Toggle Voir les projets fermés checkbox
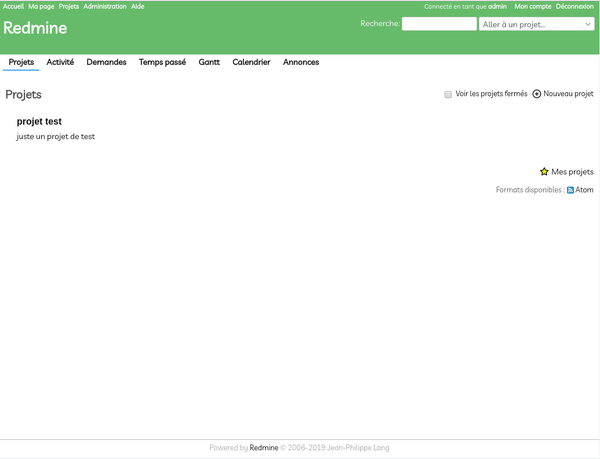This screenshot has width=600, height=459. [449, 94]
